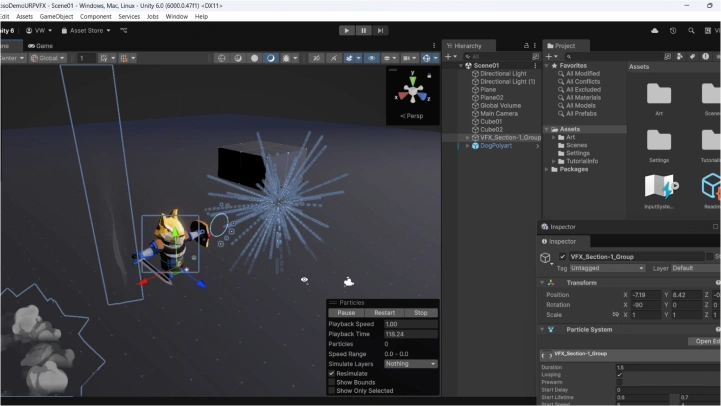Toggle the scene gizmo rotation lock icon

tap(429, 75)
